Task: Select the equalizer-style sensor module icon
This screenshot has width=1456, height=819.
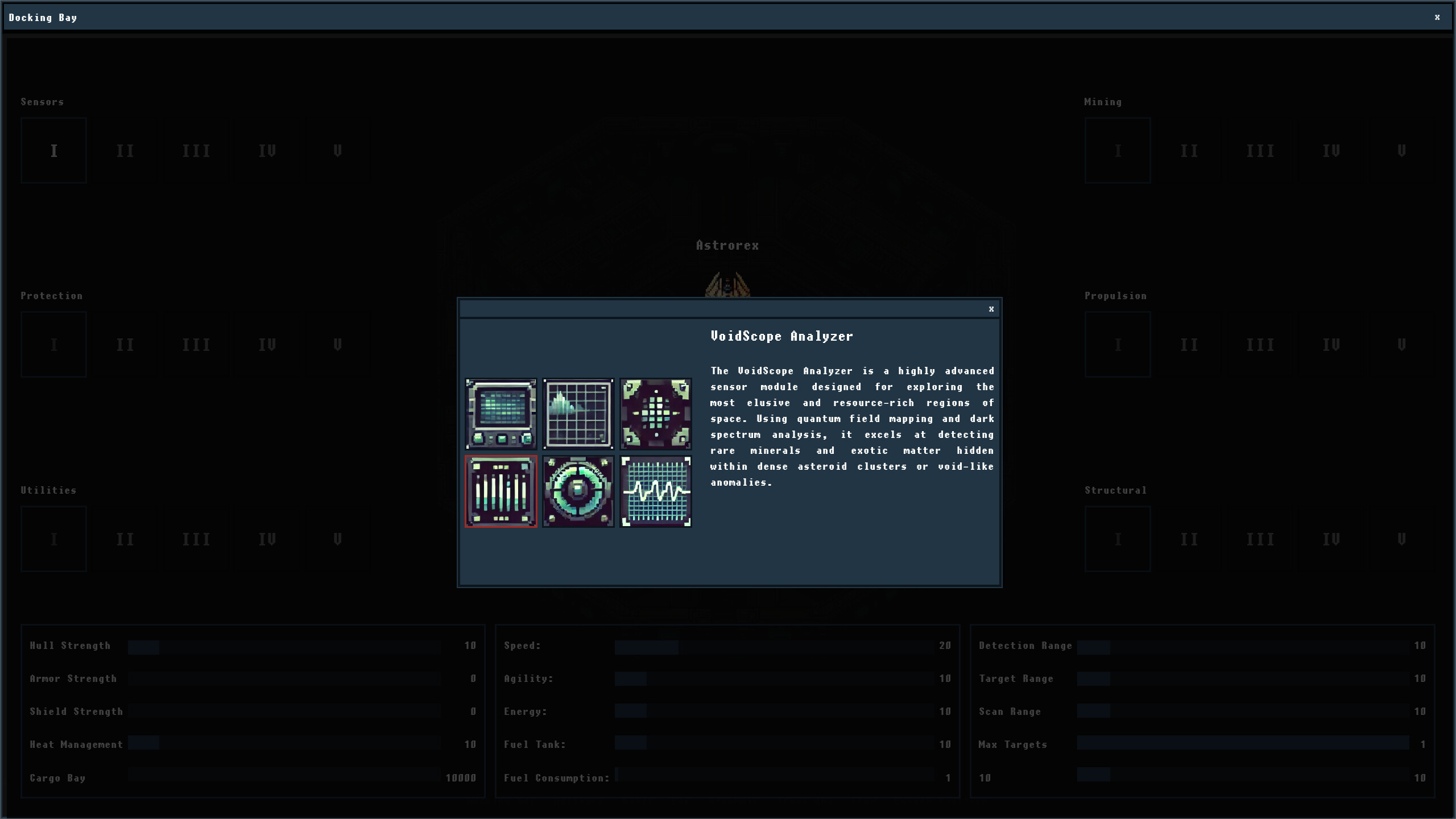Action: (501, 490)
